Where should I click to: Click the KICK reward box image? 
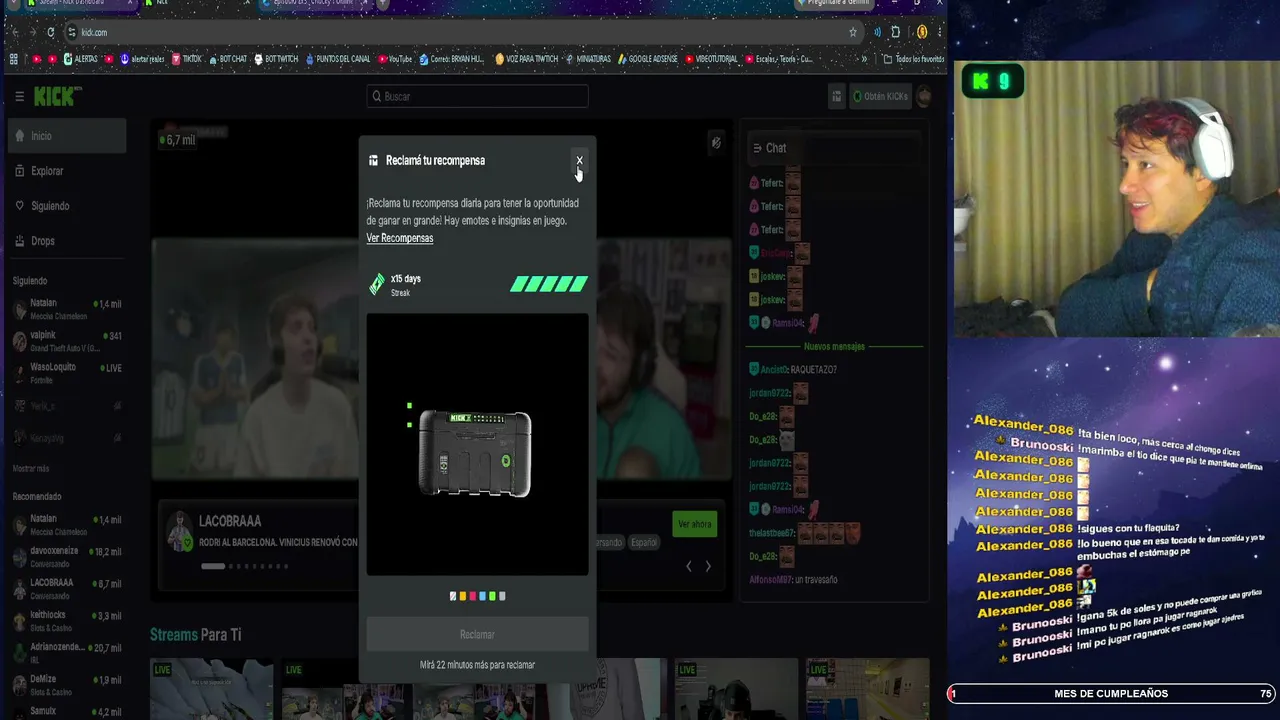coord(475,453)
